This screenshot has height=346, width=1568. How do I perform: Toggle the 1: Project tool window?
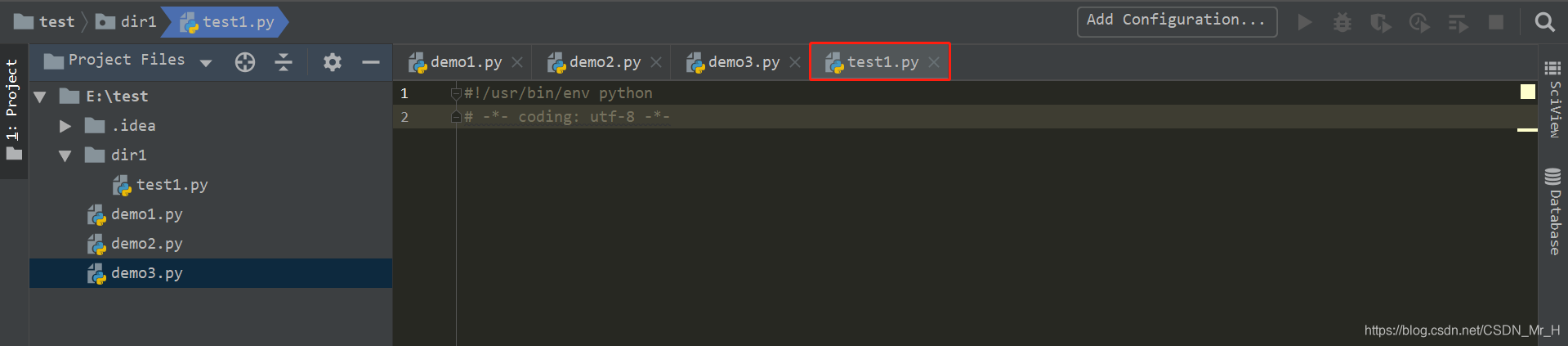[13, 110]
